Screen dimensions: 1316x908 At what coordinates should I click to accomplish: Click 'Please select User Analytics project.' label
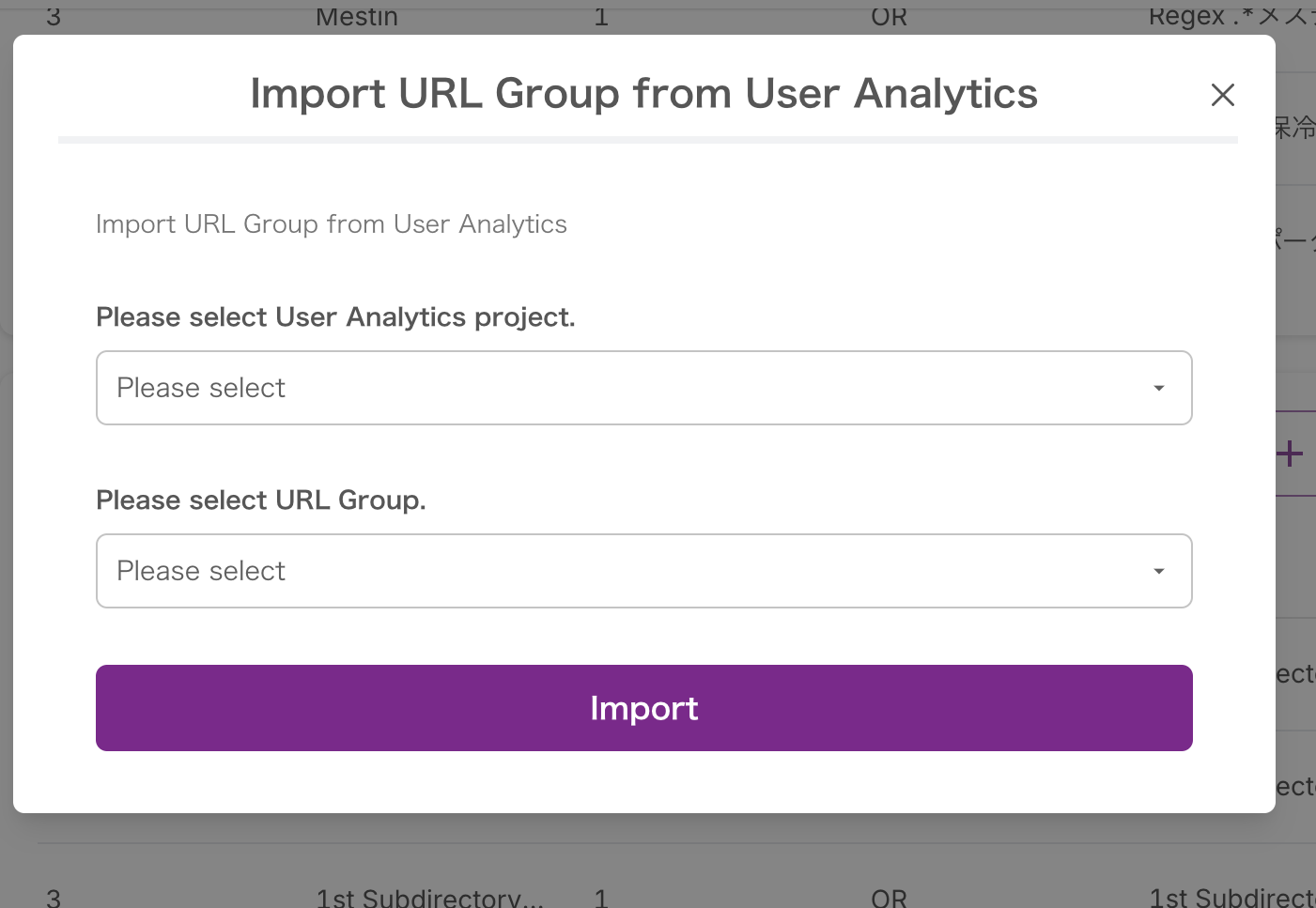335,317
